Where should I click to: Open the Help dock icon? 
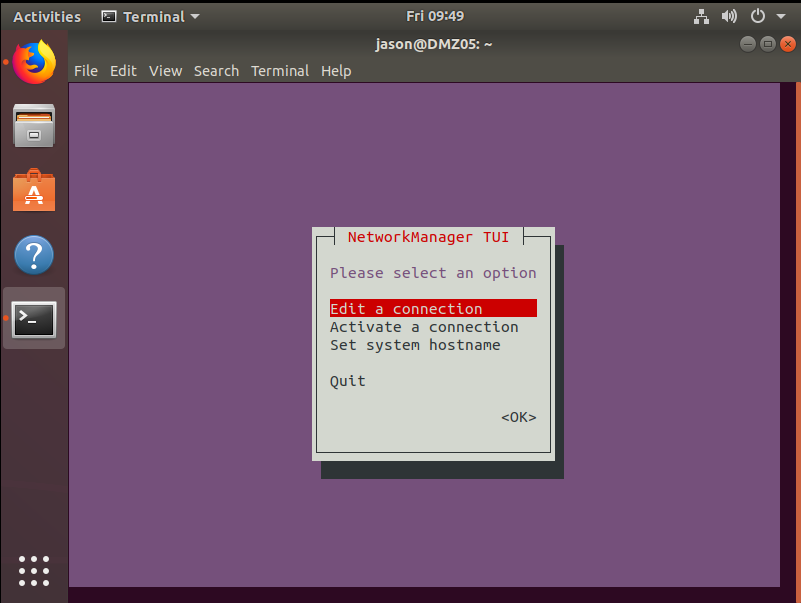click(x=34, y=254)
